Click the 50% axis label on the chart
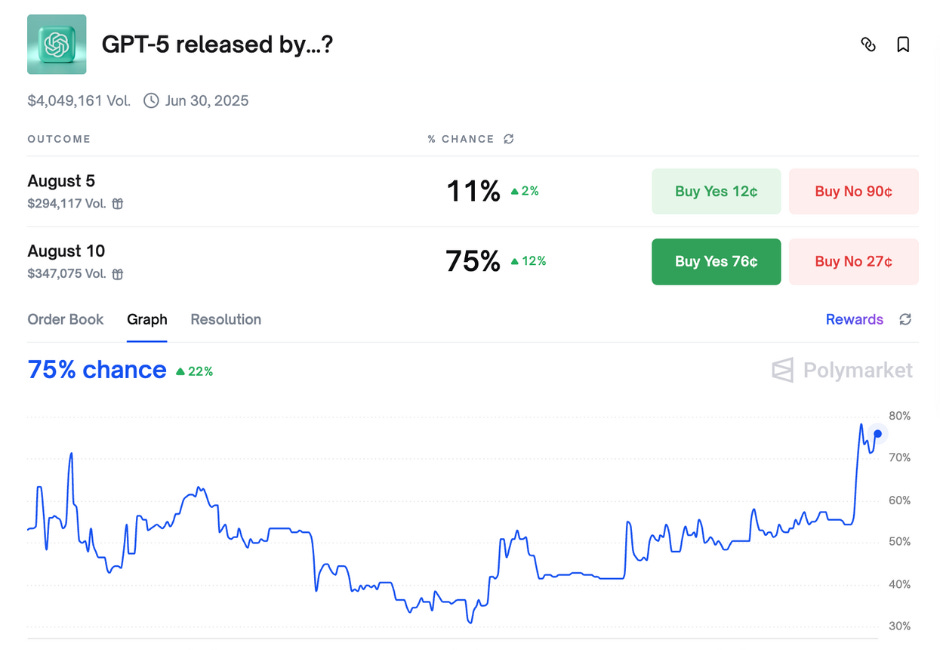The image size is (940, 650). (899, 542)
